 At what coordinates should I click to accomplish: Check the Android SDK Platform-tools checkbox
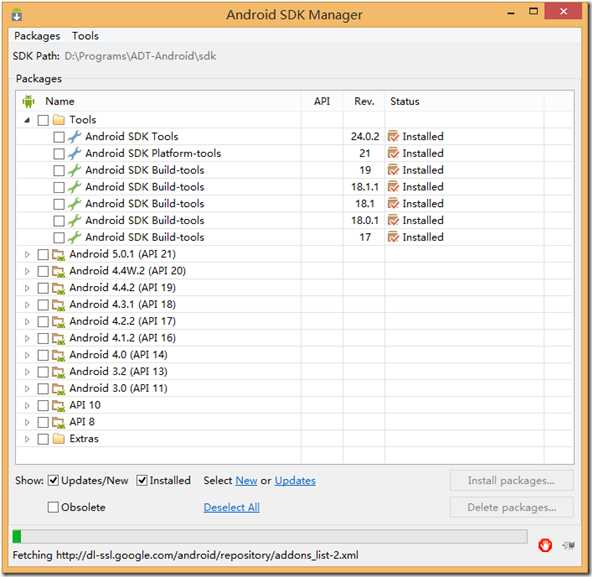point(59,154)
